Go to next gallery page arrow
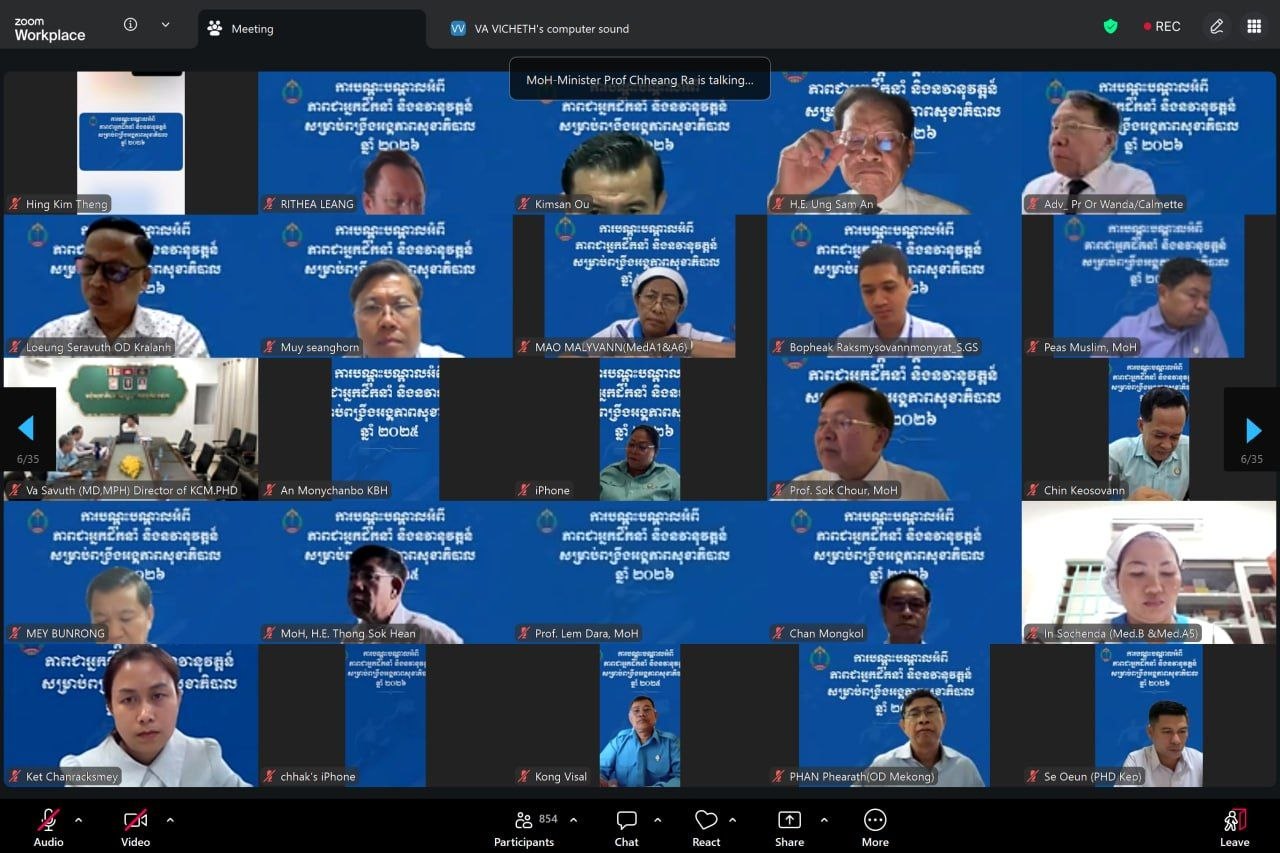 tap(1252, 430)
